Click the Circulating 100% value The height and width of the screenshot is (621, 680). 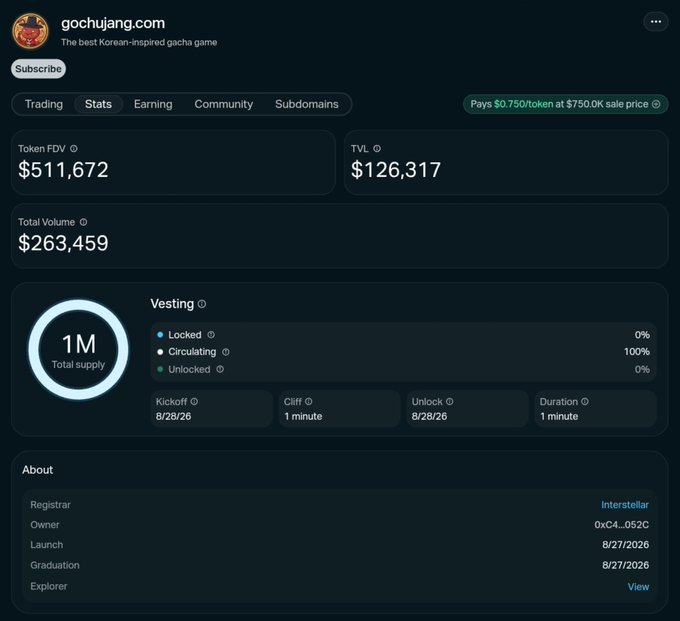pyautogui.click(x=637, y=352)
